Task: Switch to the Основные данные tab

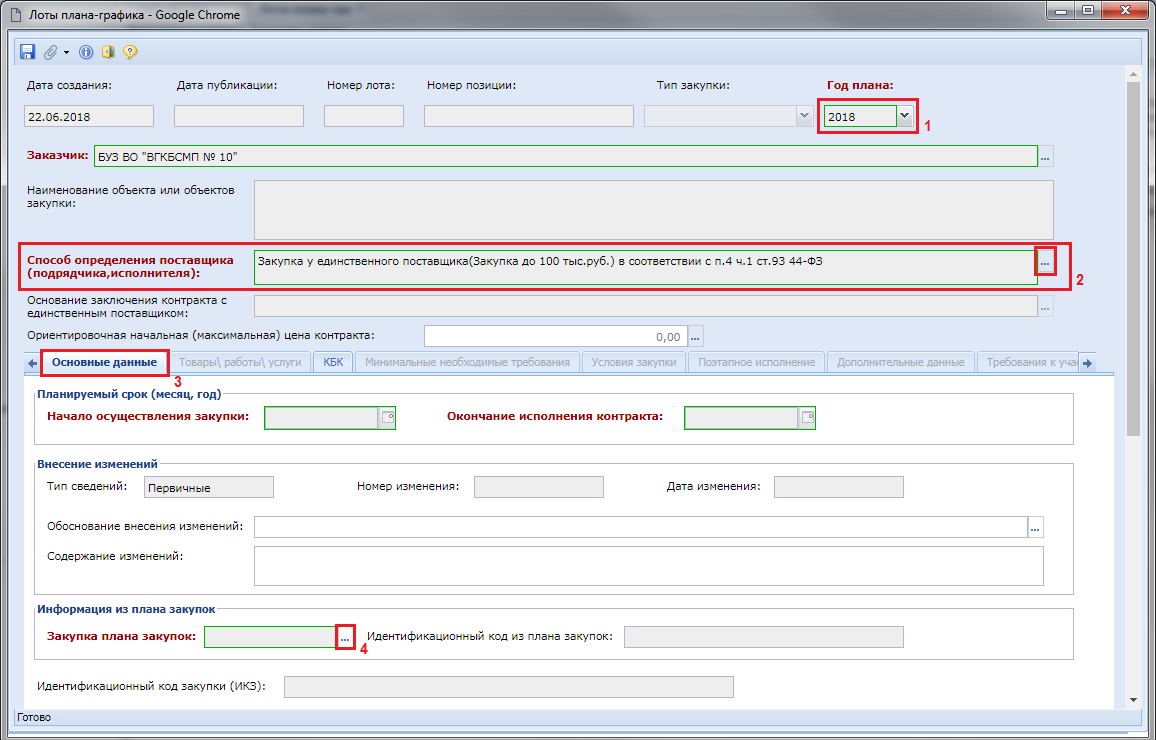Action: [x=104, y=362]
